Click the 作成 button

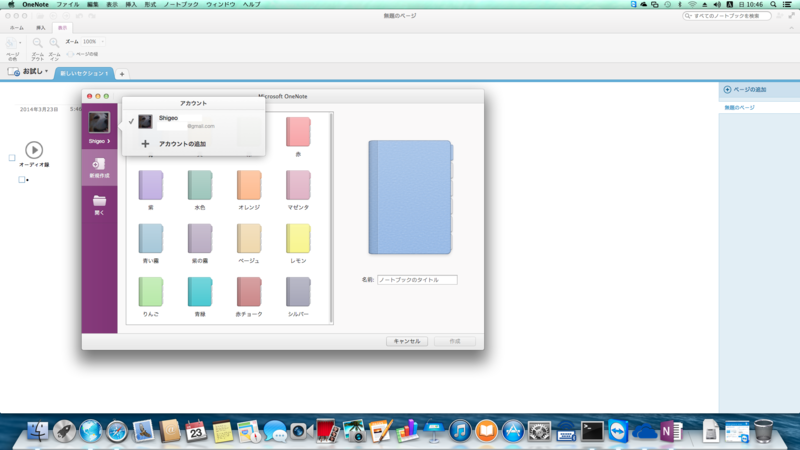tap(455, 341)
